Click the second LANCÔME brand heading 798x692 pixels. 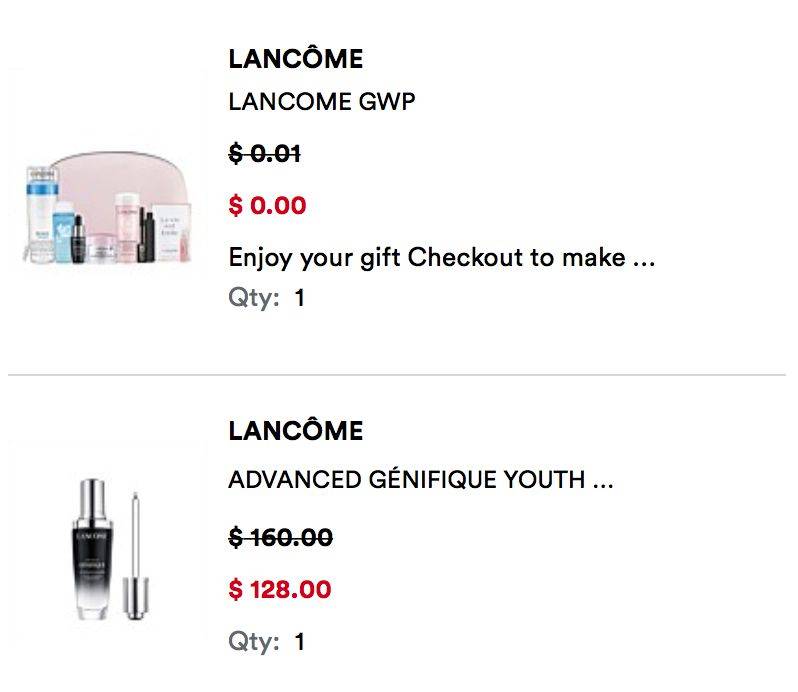click(296, 430)
